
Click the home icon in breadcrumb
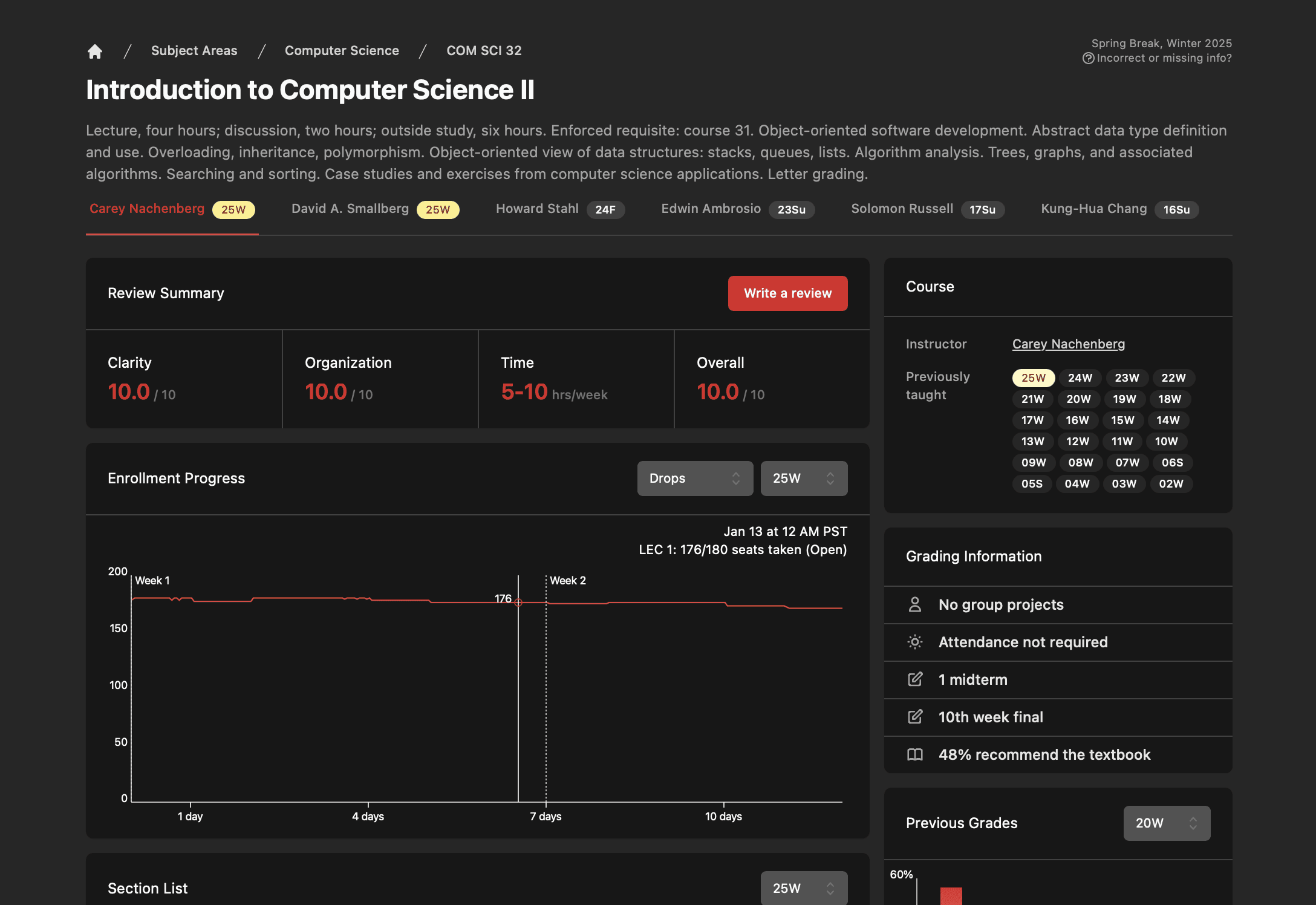click(x=95, y=51)
